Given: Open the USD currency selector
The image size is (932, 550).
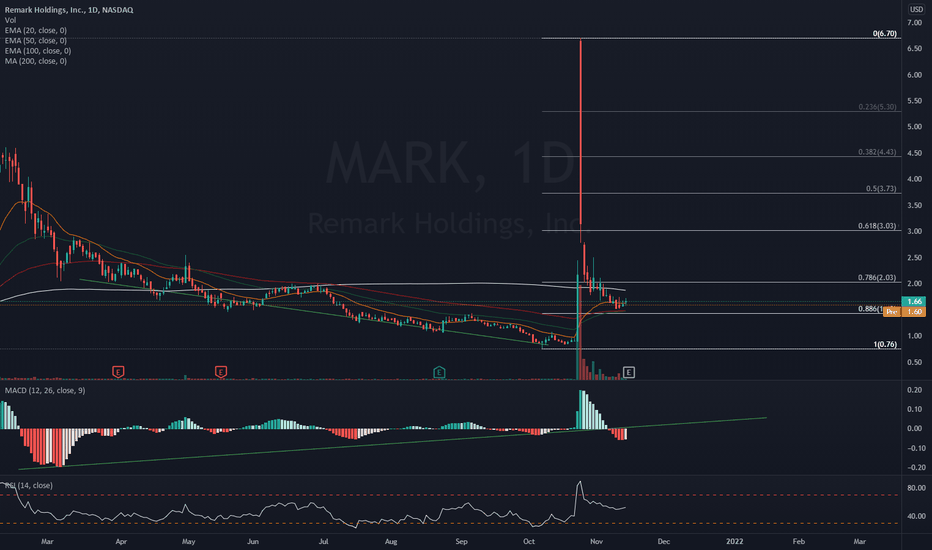Looking at the screenshot, I should pos(916,10).
